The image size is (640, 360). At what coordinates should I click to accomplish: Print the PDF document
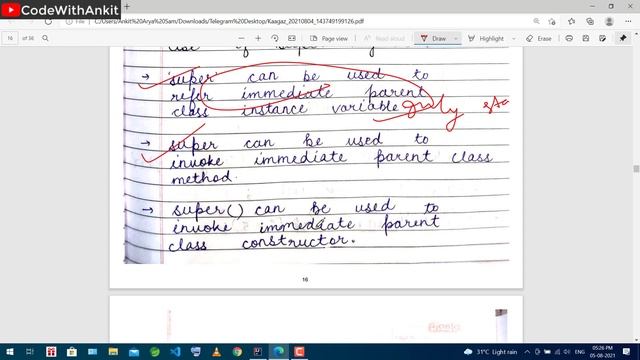click(x=569, y=38)
